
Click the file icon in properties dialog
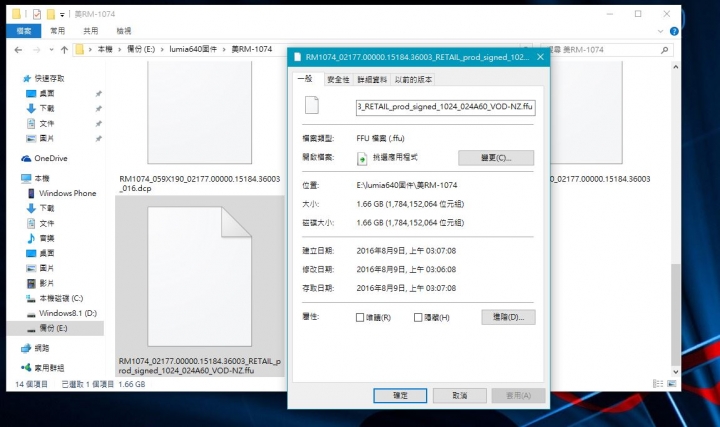tap(312, 105)
